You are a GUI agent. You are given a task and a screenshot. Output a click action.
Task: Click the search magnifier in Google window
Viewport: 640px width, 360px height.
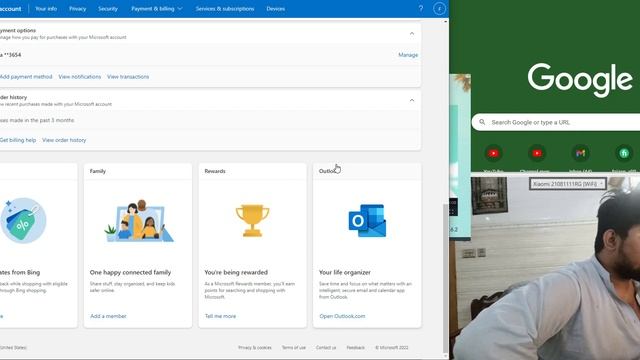[x=482, y=122]
